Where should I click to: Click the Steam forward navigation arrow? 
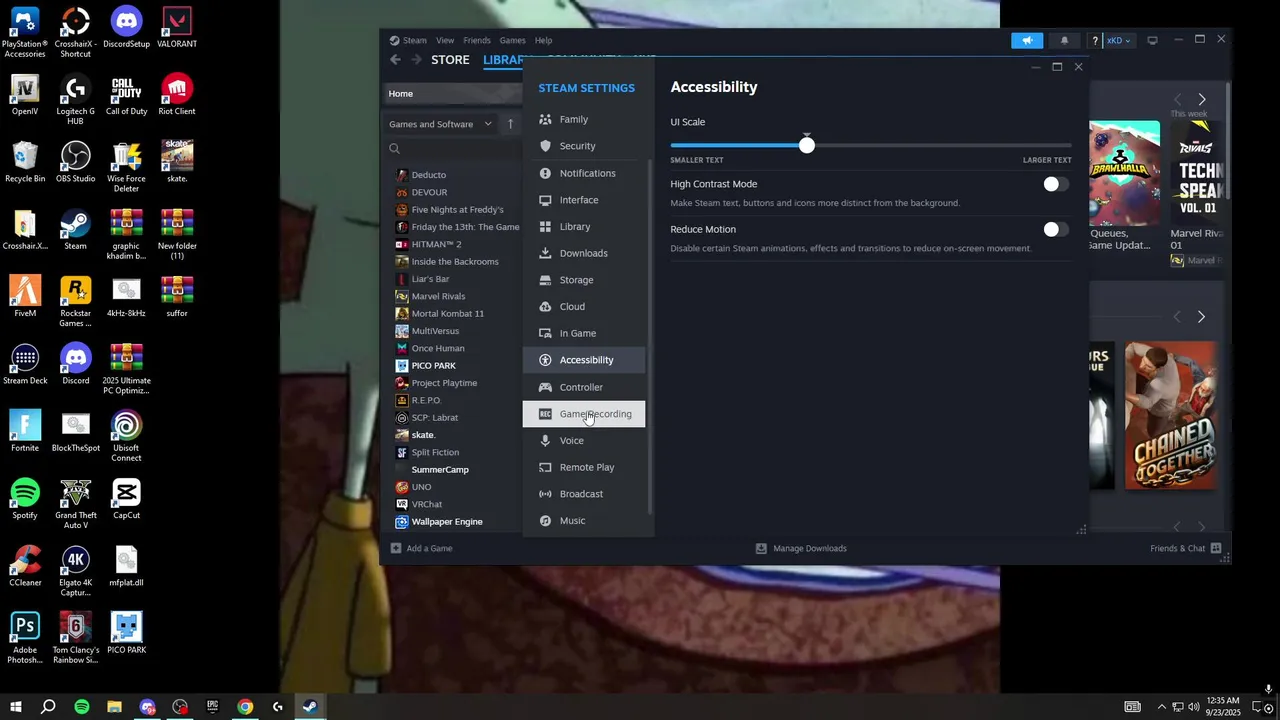click(416, 60)
